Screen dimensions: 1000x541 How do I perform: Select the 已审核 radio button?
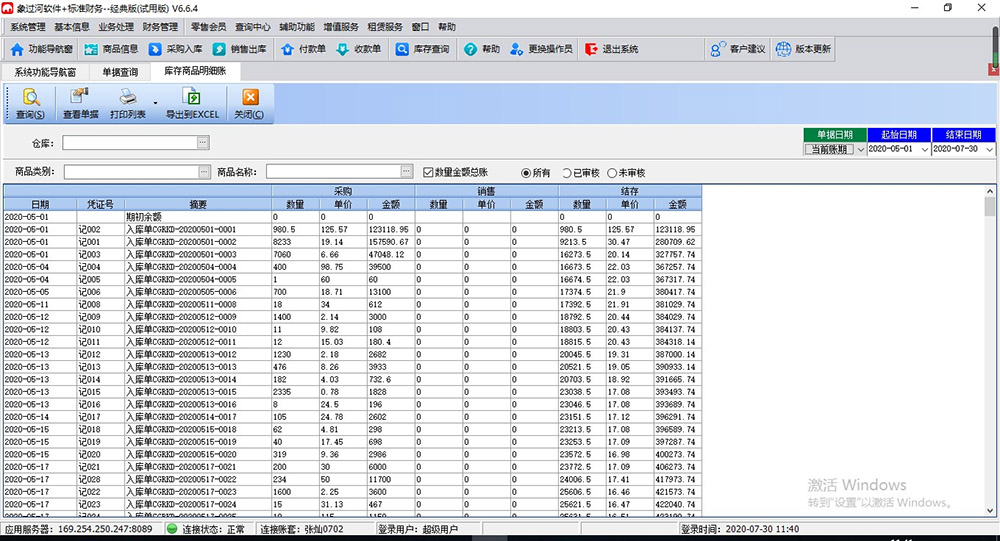click(567, 172)
